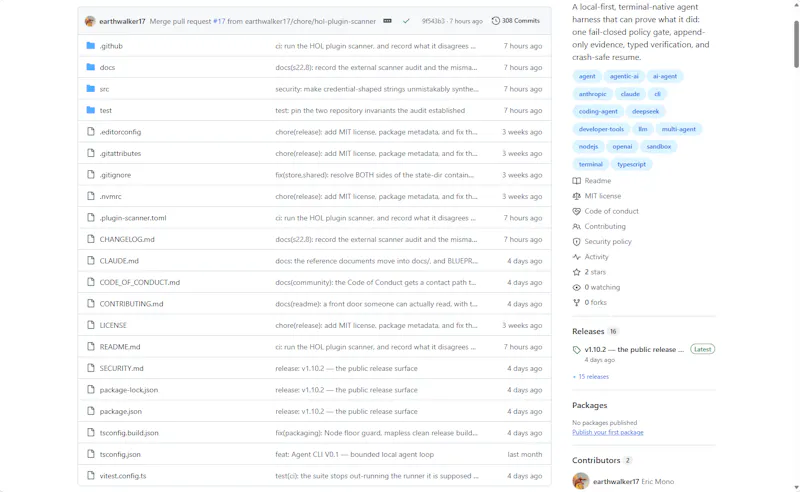
Task: Click the stars star icon
Action: 577,272
